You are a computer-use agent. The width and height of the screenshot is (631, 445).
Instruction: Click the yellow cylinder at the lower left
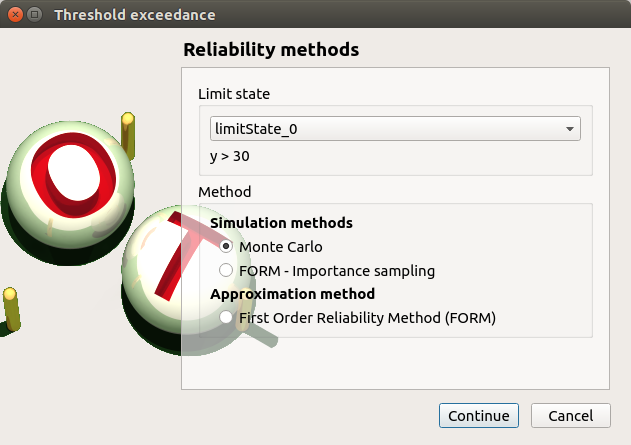click(x=11, y=308)
